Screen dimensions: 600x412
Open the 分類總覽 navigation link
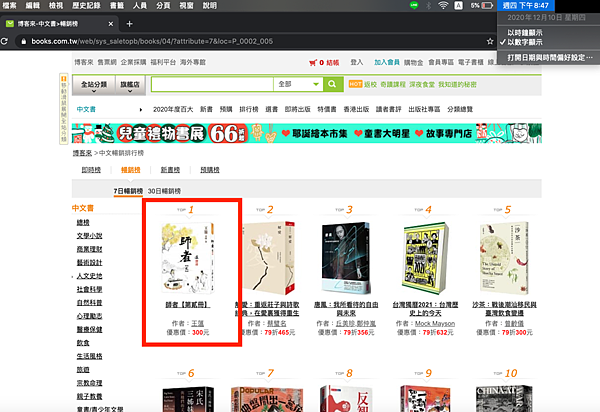(x=460, y=109)
